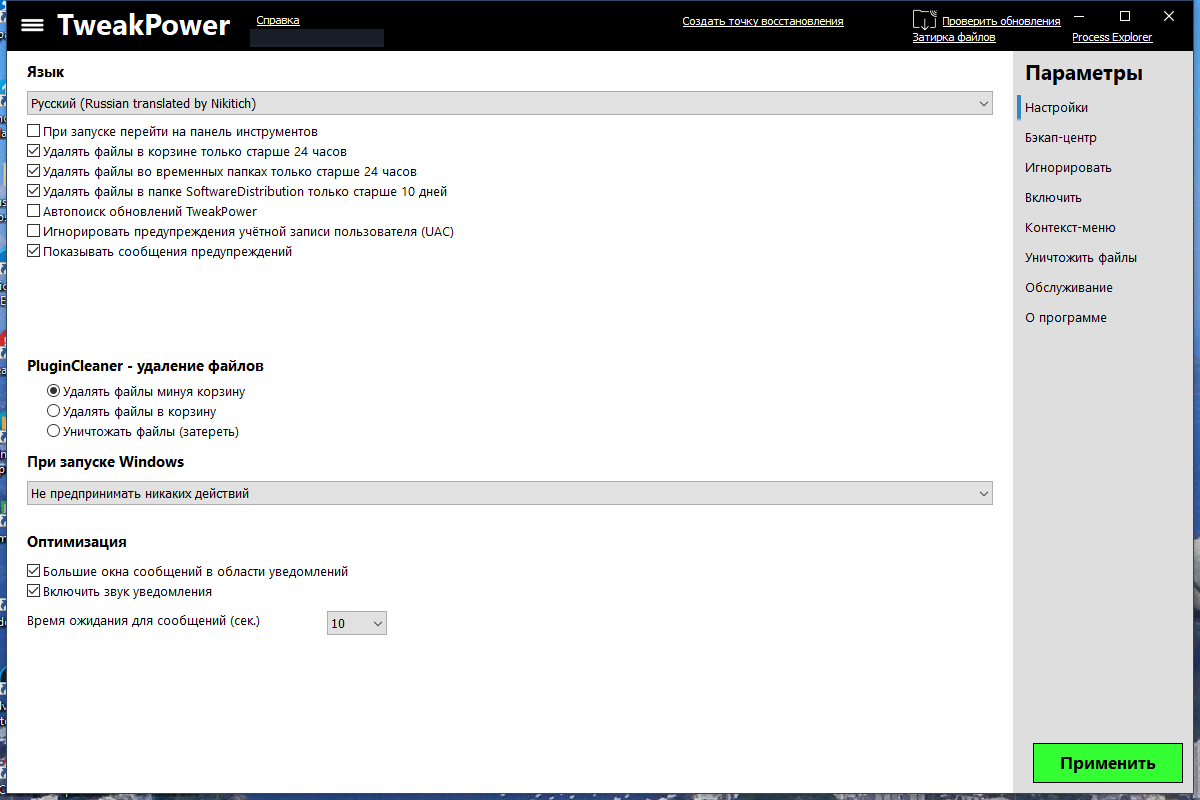1200x800 pixels.
Task: Go to Контекст-меню section
Action: [x=1070, y=227]
